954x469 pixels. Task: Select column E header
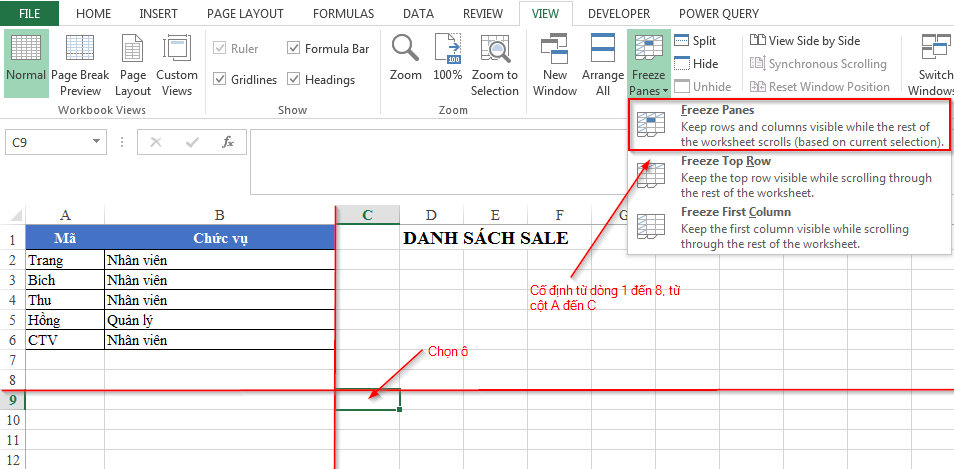click(495, 215)
